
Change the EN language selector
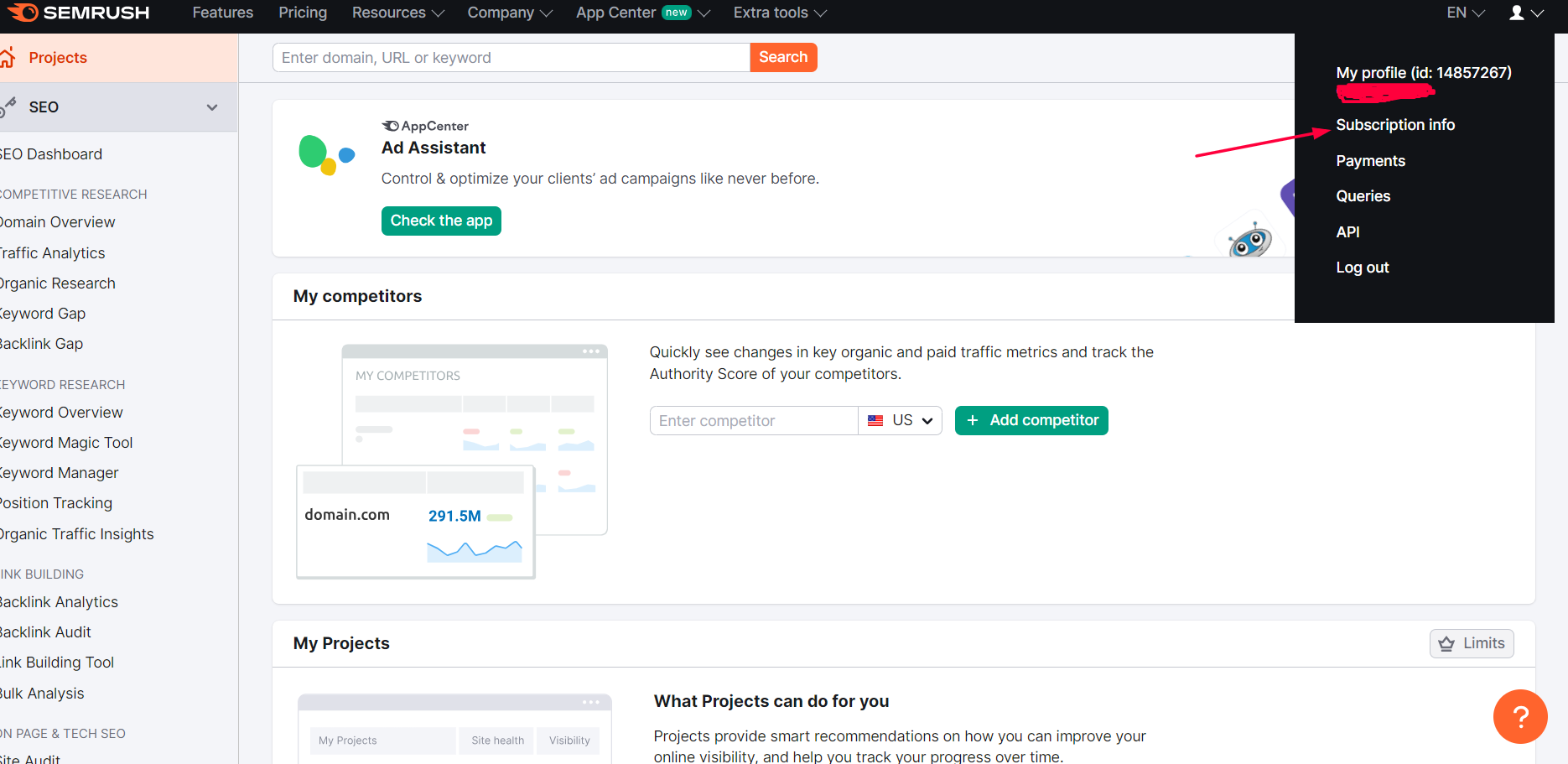coord(1466,13)
